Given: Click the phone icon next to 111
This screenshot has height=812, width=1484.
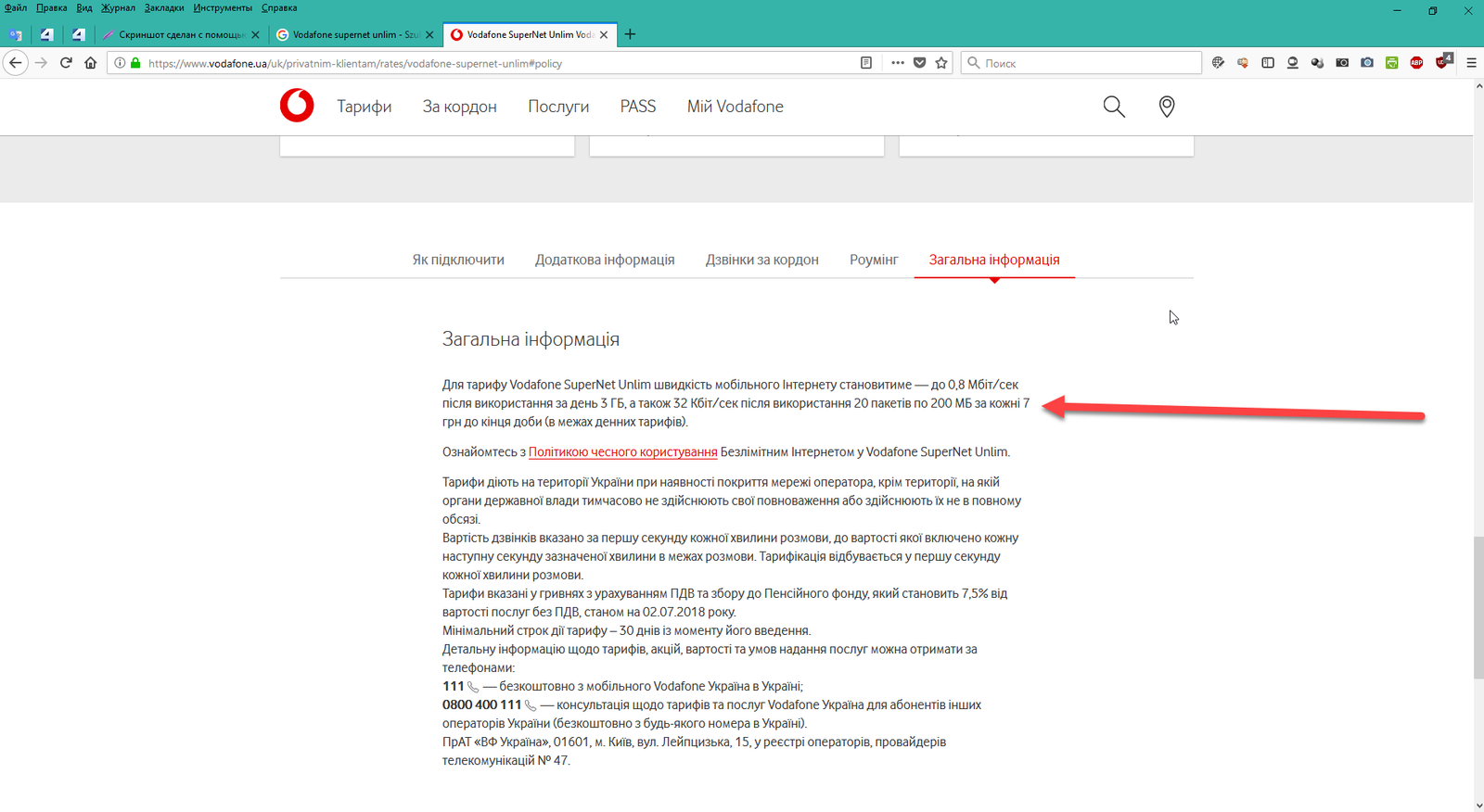Looking at the screenshot, I should [x=473, y=687].
